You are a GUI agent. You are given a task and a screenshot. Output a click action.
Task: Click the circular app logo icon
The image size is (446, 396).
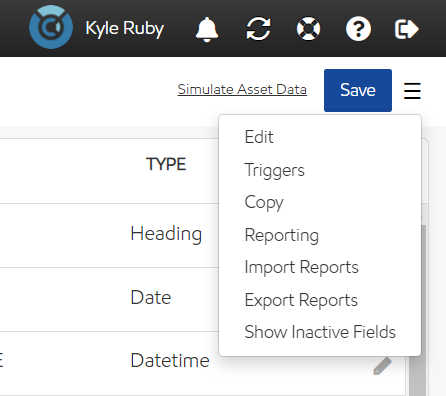[51, 27]
